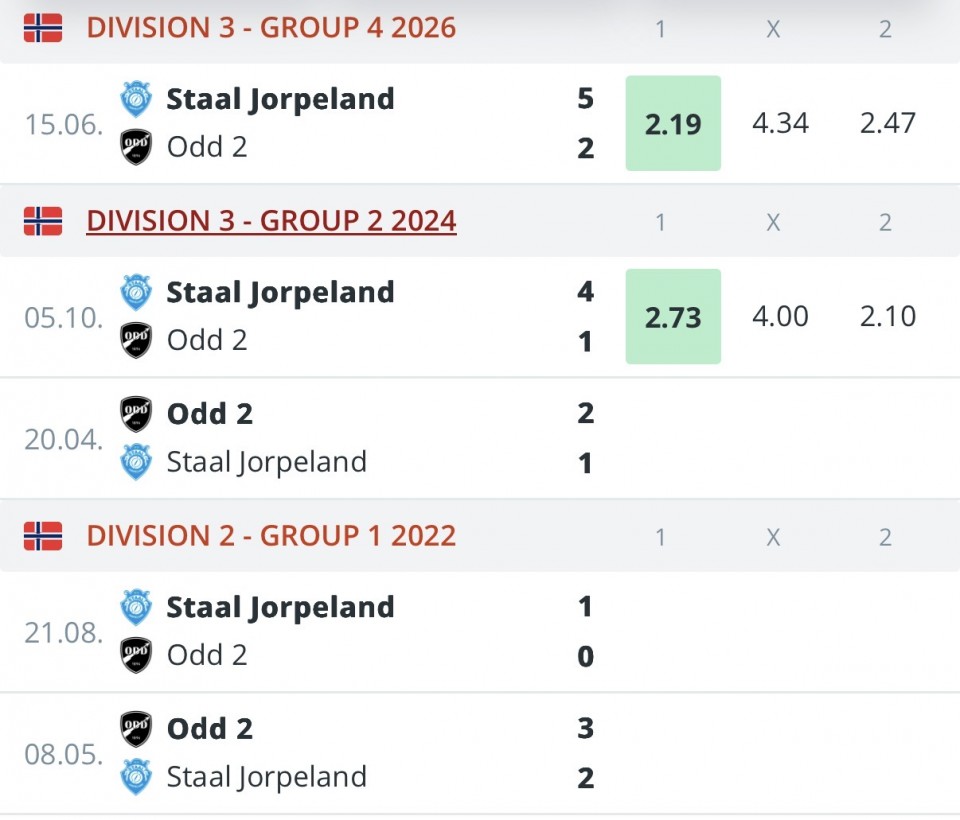960x820 pixels.
Task: Open Division 3 - Group 4 2026 league
Action: pyautogui.click(x=271, y=28)
